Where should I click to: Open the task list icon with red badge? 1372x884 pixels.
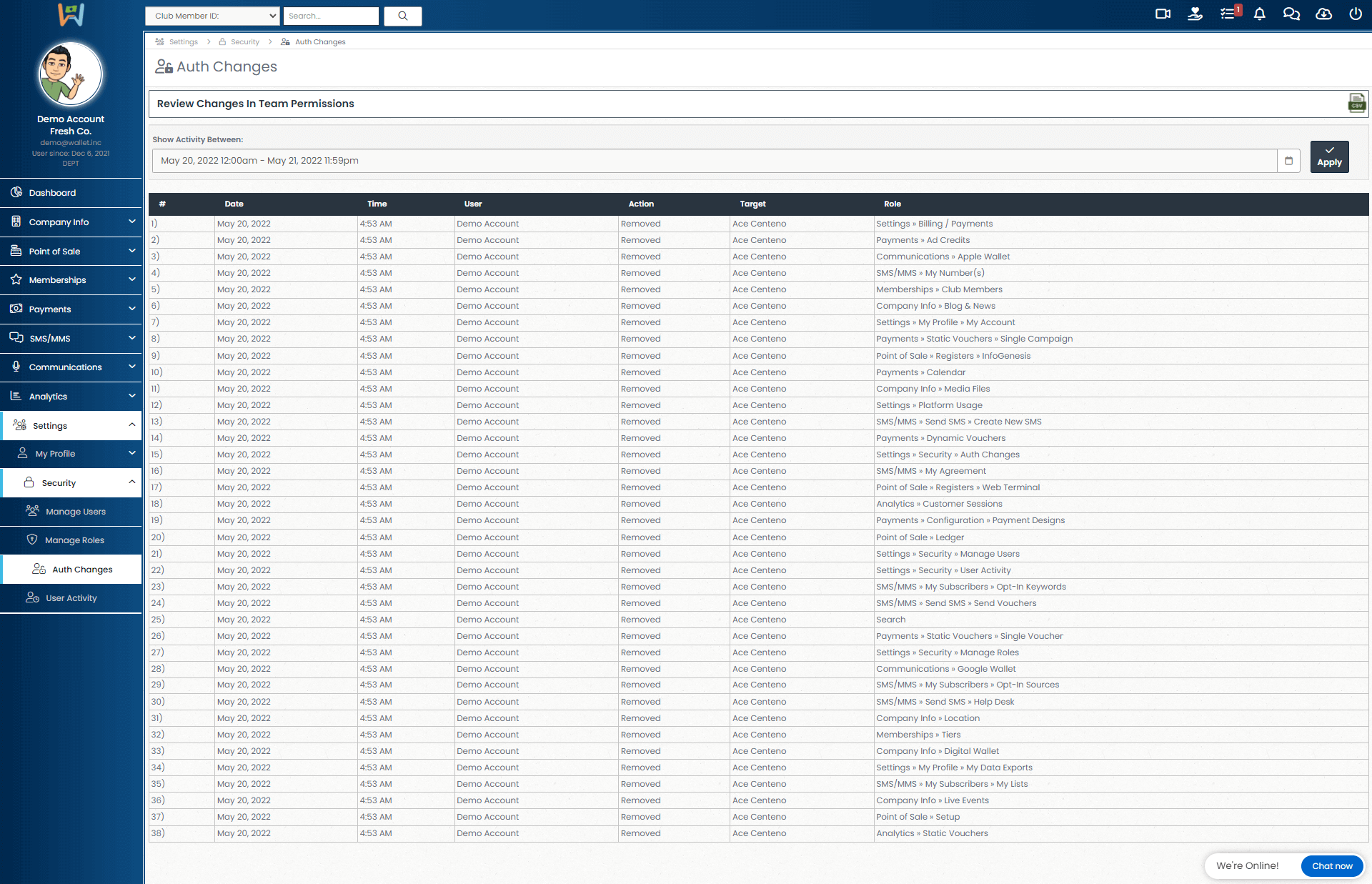[1228, 14]
